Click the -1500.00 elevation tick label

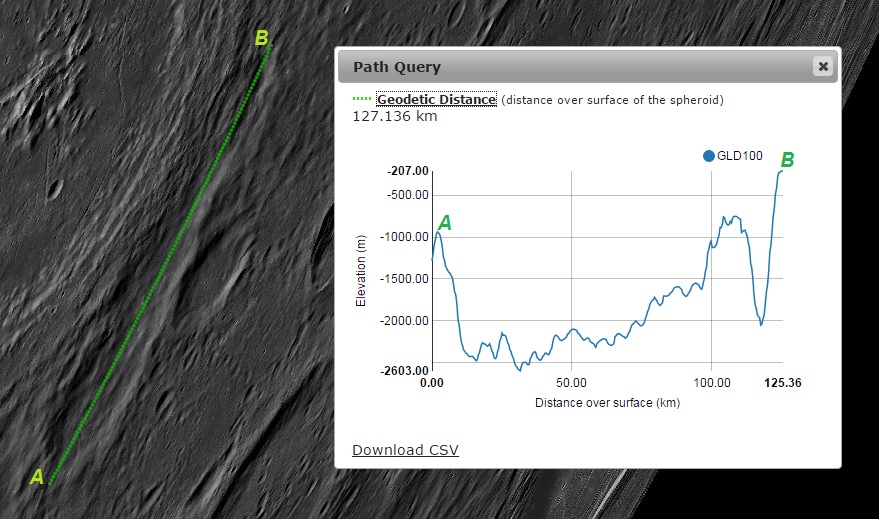406,279
